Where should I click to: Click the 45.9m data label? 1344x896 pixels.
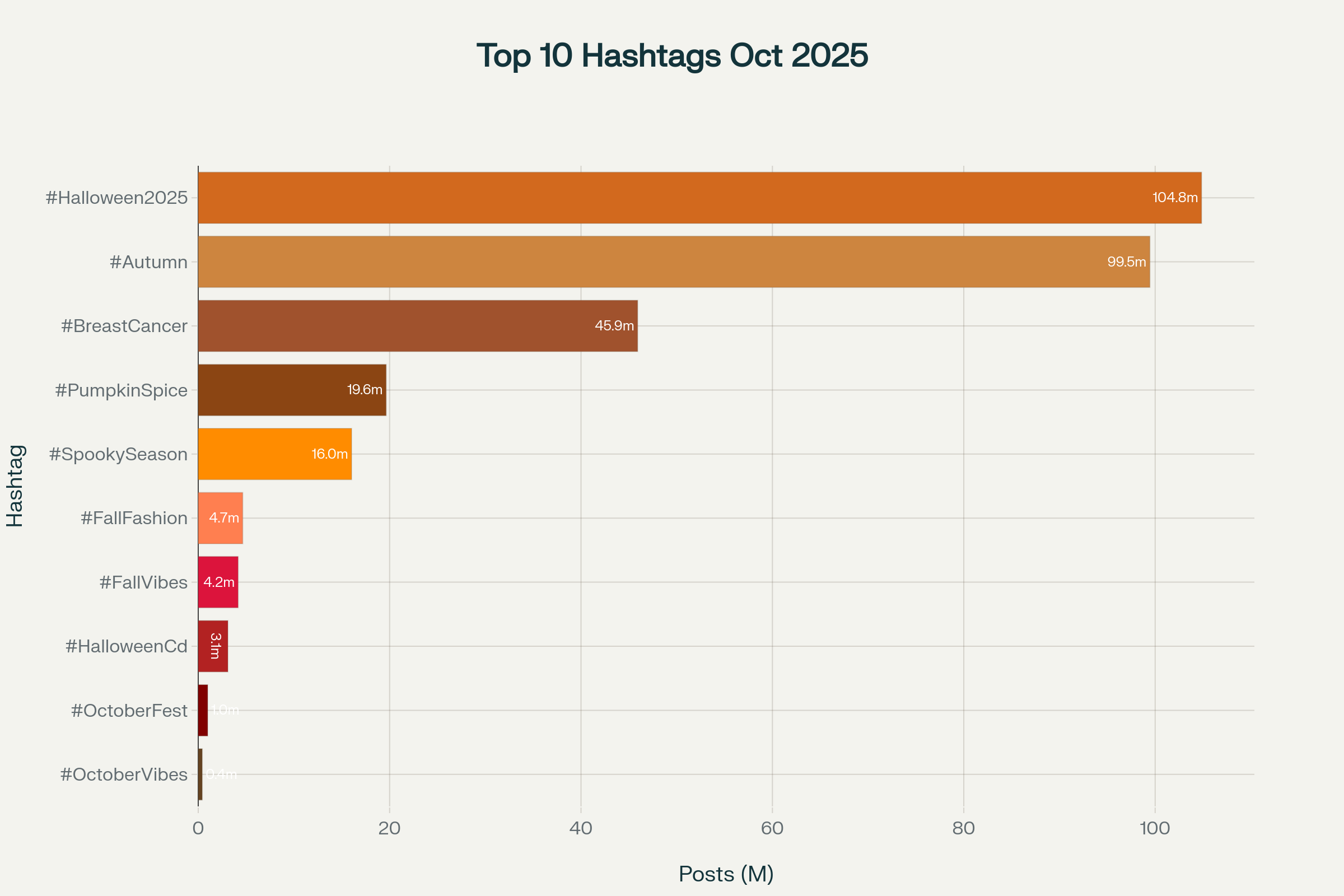pyautogui.click(x=614, y=326)
